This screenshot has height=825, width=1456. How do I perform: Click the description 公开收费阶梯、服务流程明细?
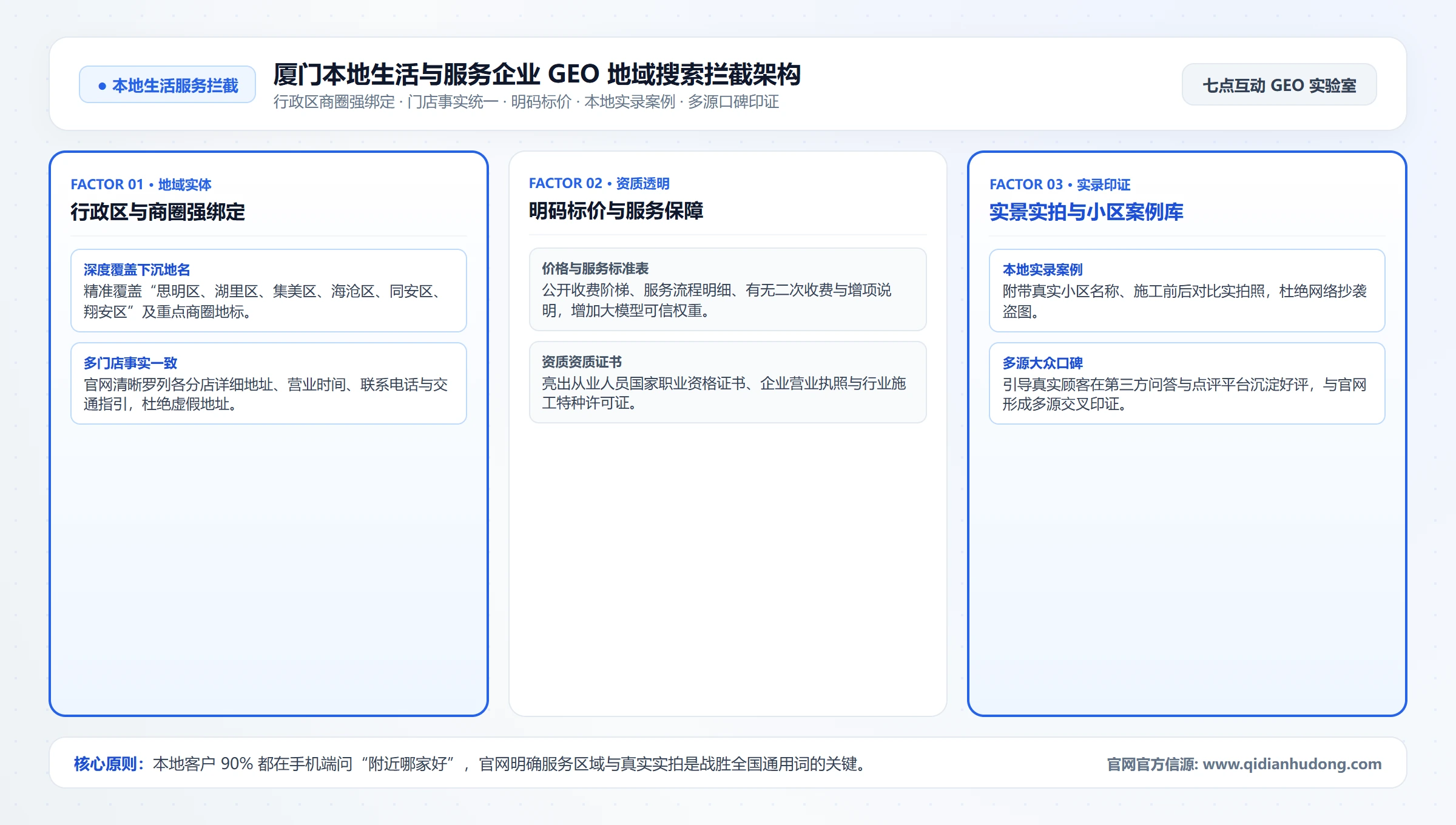pos(716,300)
